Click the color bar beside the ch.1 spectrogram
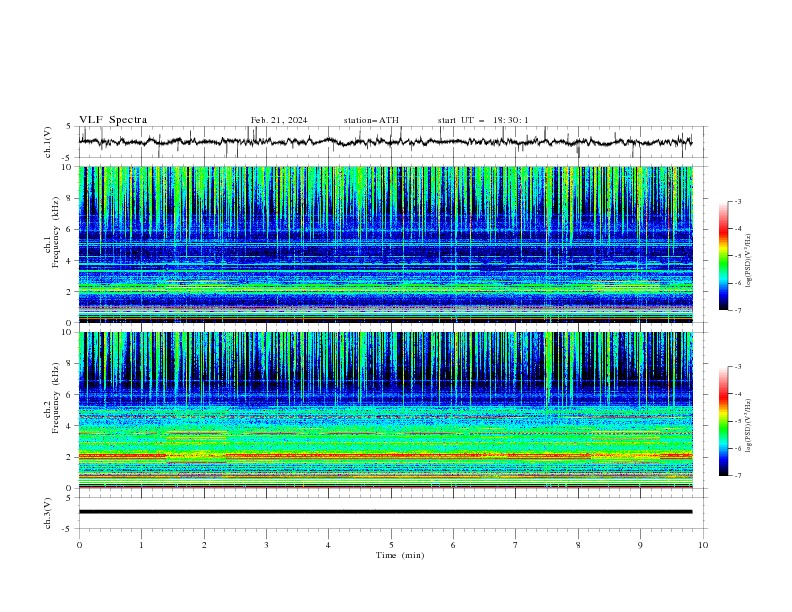The width and height of the screenshot is (792, 612). click(724, 255)
